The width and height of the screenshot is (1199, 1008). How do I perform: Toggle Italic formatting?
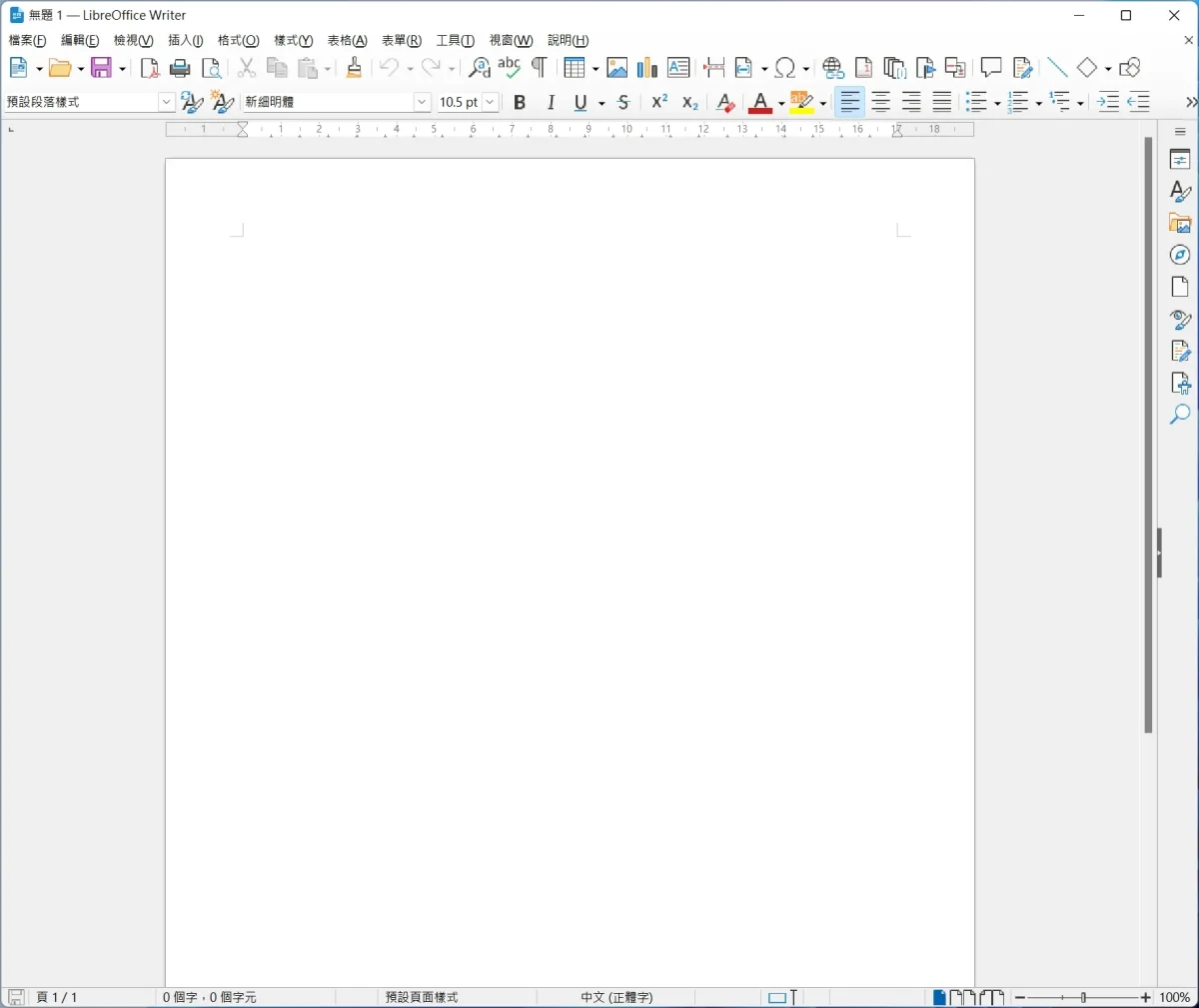pyautogui.click(x=551, y=102)
